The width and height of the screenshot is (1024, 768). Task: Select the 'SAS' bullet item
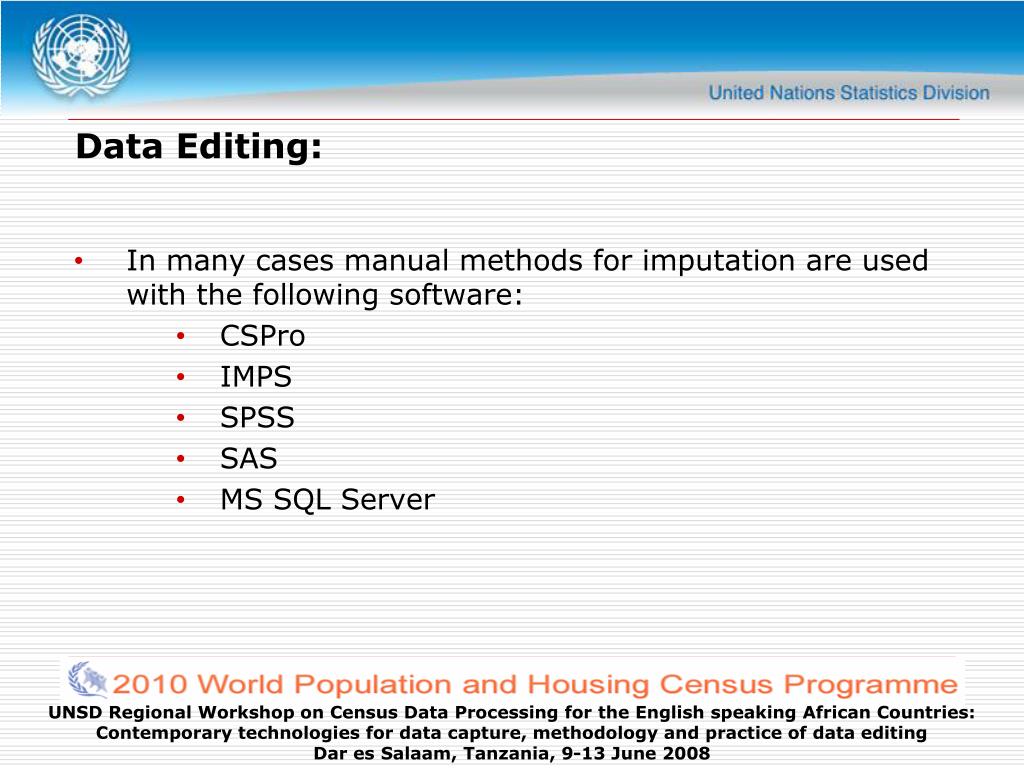249,459
